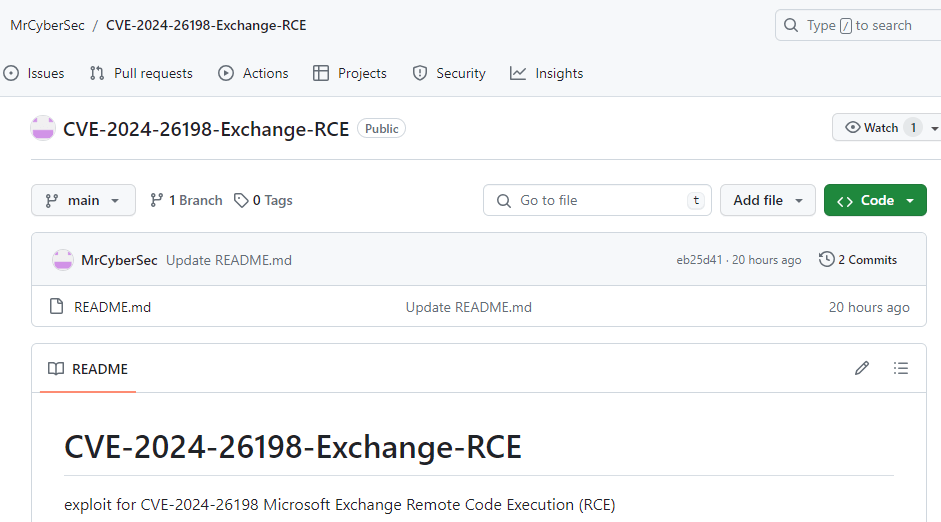Open the Security tab
Screen dimensions: 941x522
(449, 73)
